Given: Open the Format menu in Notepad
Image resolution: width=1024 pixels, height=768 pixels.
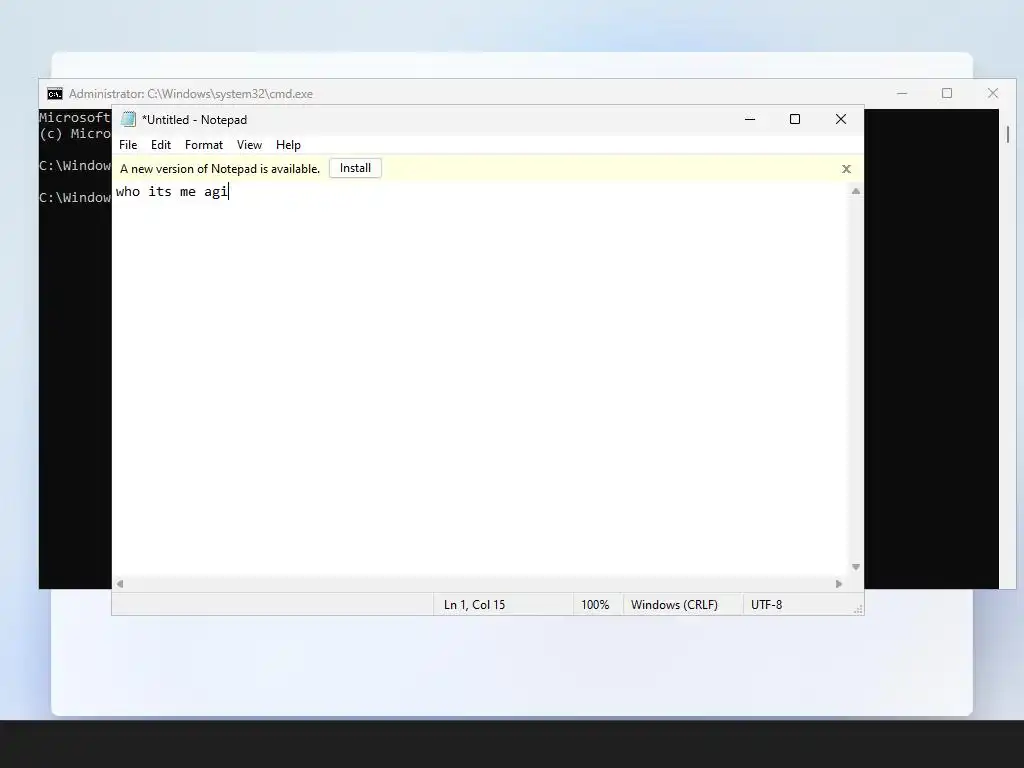Looking at the screenshot, I should tap(204, 145).
